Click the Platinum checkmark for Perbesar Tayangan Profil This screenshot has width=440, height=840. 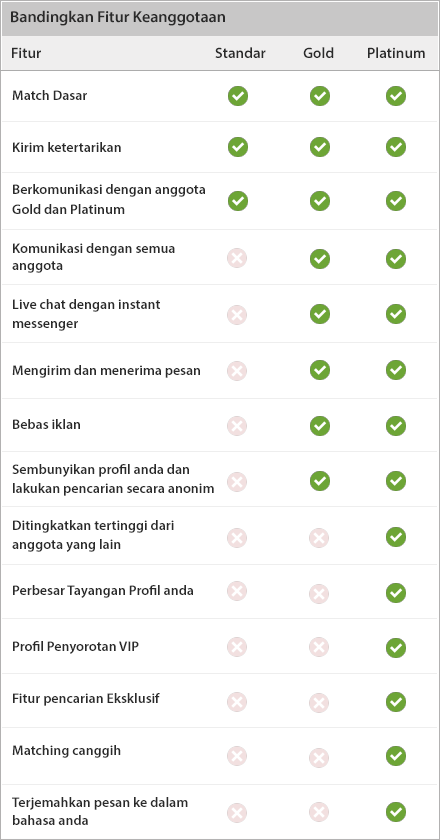tap(396, 593)
